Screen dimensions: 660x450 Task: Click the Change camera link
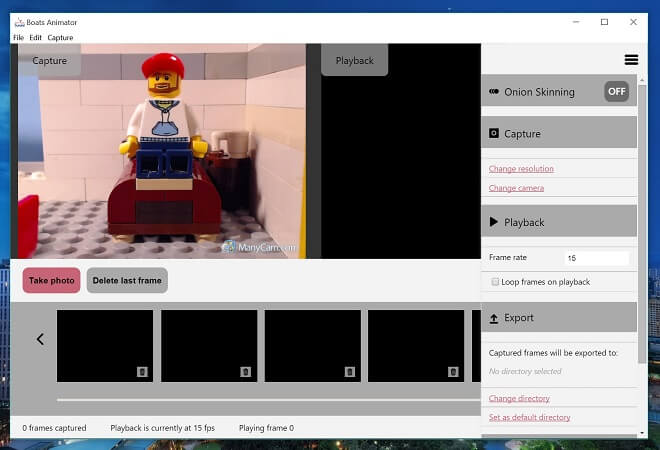click(x=516, y=188)
